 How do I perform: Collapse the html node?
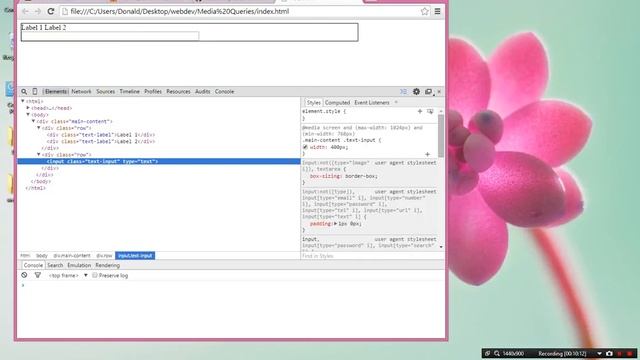(23, 101)
